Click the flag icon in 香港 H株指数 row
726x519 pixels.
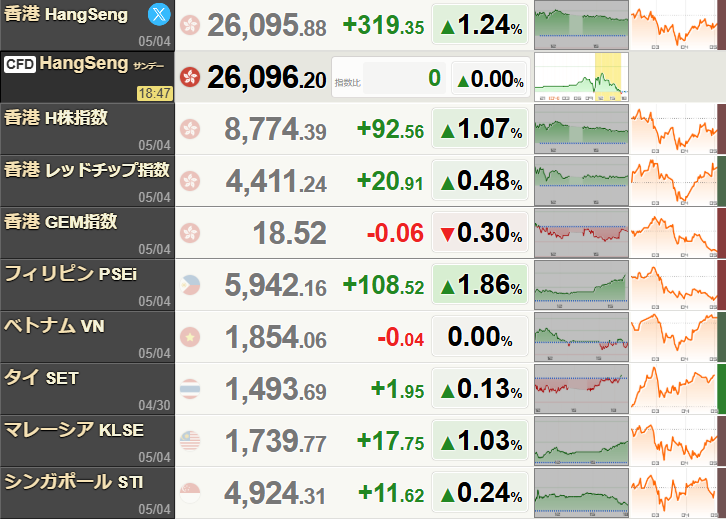coord(190,129)
